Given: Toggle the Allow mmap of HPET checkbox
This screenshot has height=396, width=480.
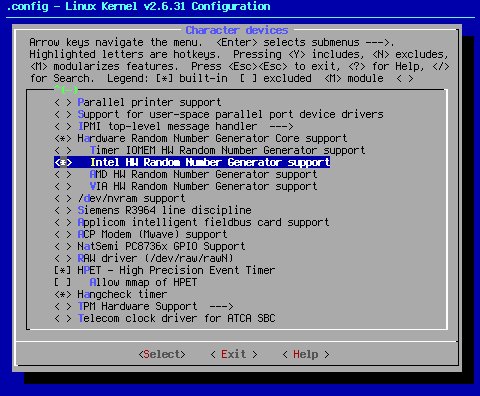Looking at the screenshot, I should (x=63, y=282).
